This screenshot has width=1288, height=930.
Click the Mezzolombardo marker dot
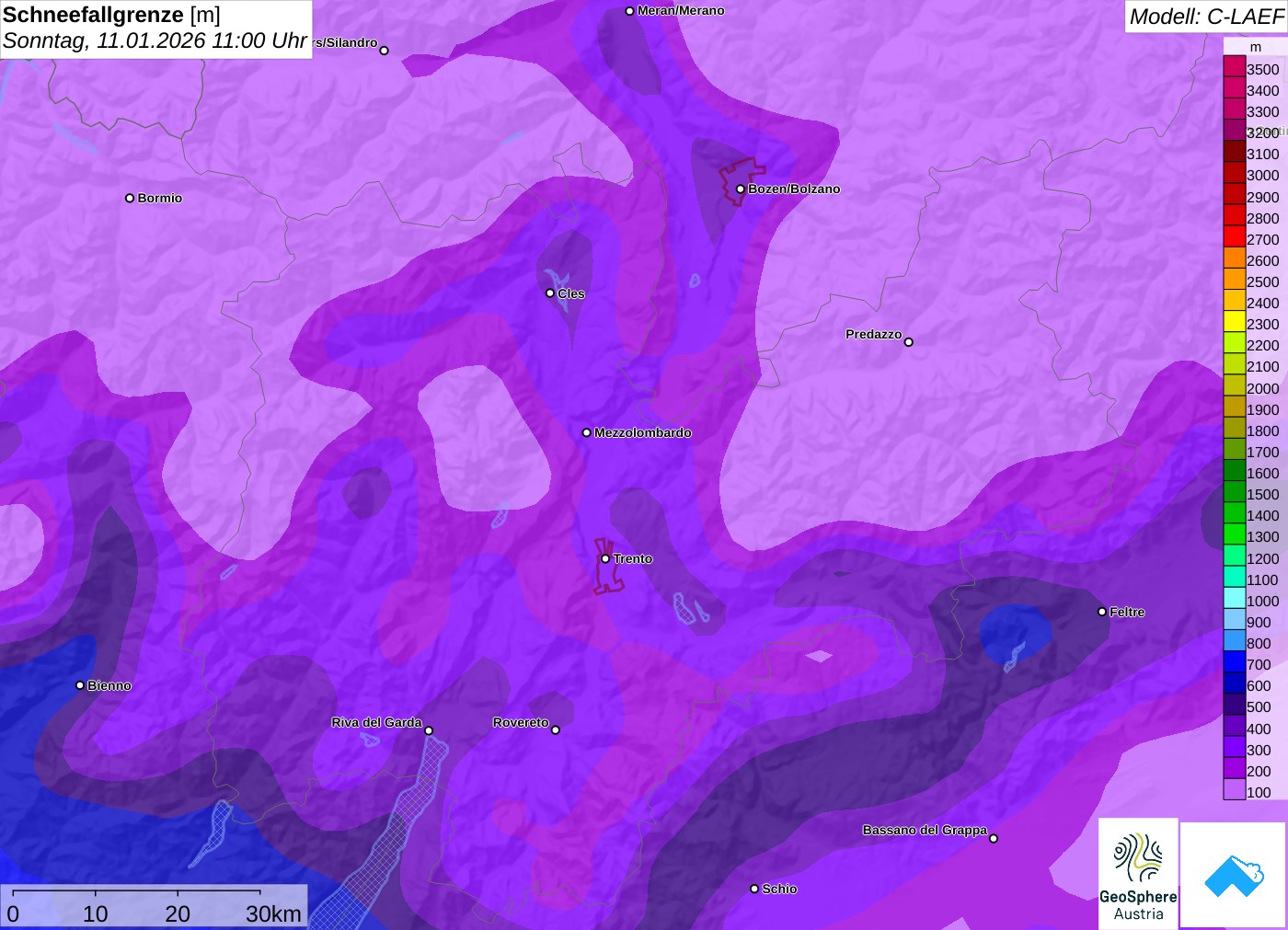pos(587,432)
